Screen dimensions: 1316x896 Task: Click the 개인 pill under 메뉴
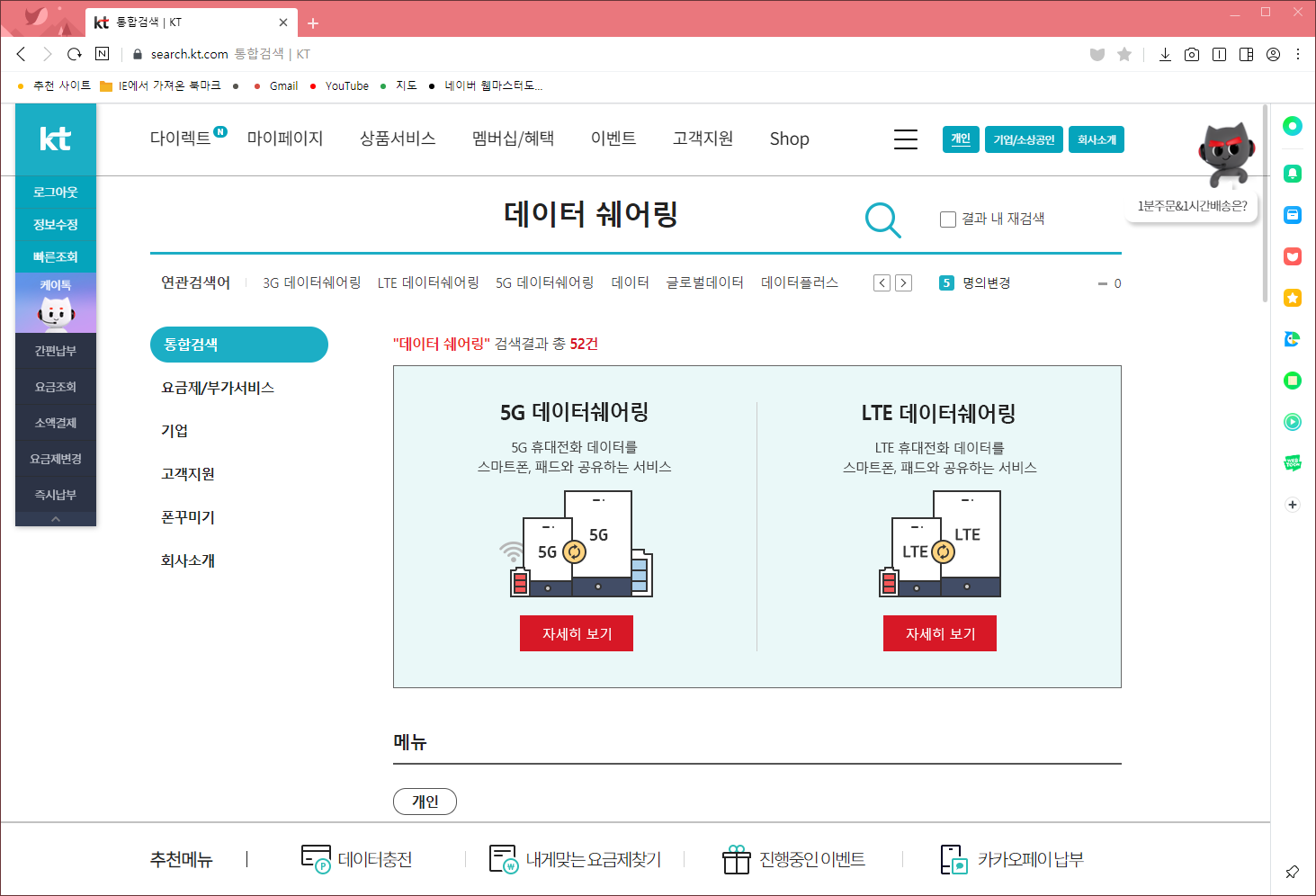pyautogui.click(x=425, y=802)
